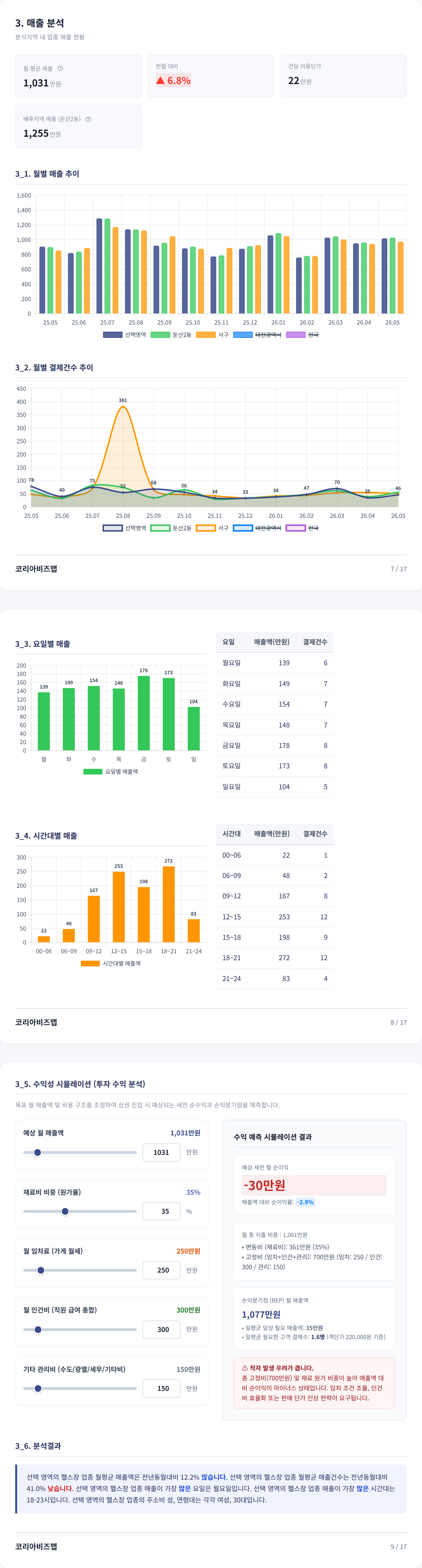
Task: Click the 00~06 bar labeled 22 in 시간대별 chart
Action: pyautogui.click(x=44, y=939)
